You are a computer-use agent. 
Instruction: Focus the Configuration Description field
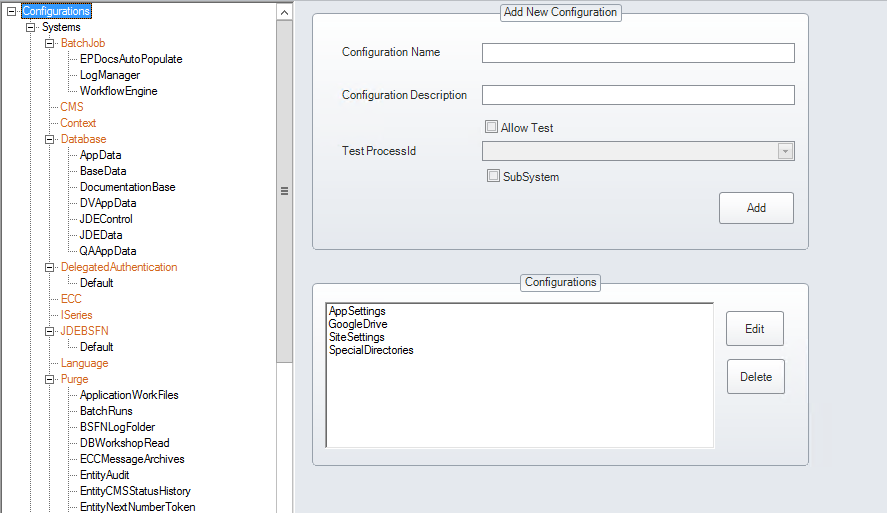coord(638,95)
